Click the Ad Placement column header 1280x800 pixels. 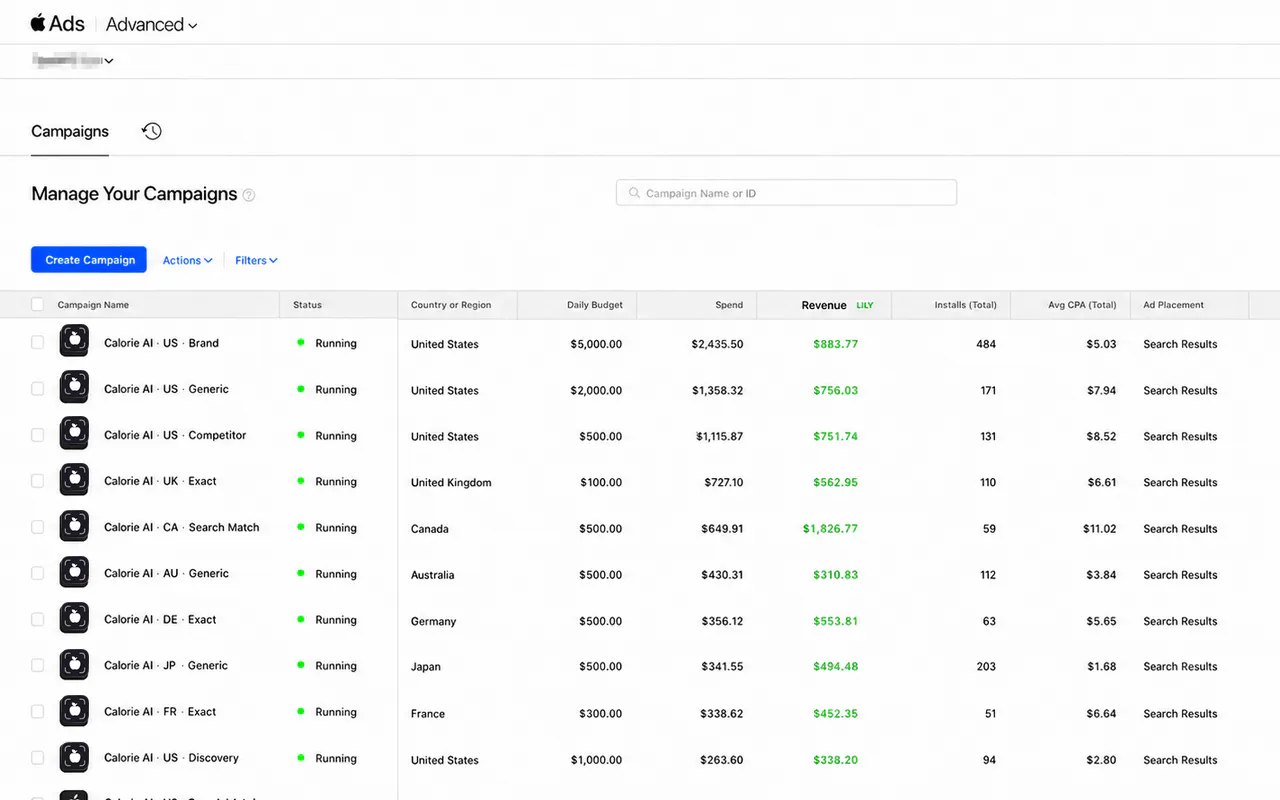[1173, 305]
